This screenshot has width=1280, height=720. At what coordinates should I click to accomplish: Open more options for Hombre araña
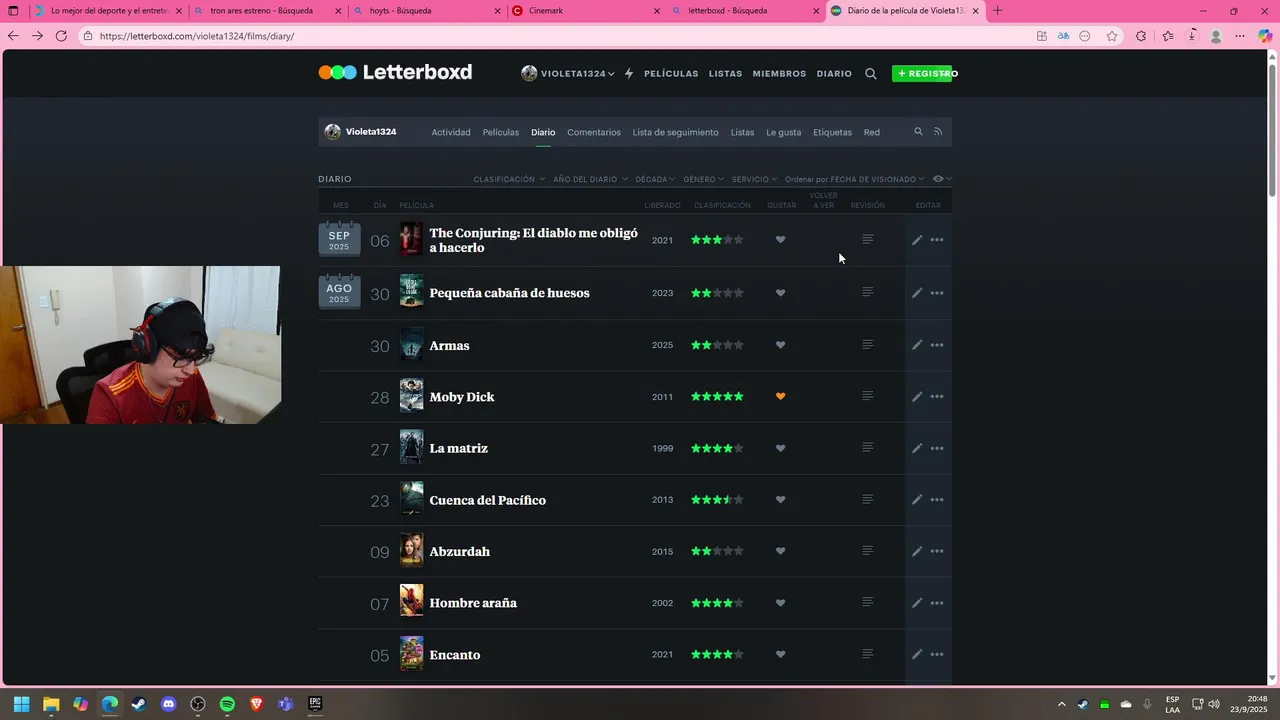coord(937,603)
